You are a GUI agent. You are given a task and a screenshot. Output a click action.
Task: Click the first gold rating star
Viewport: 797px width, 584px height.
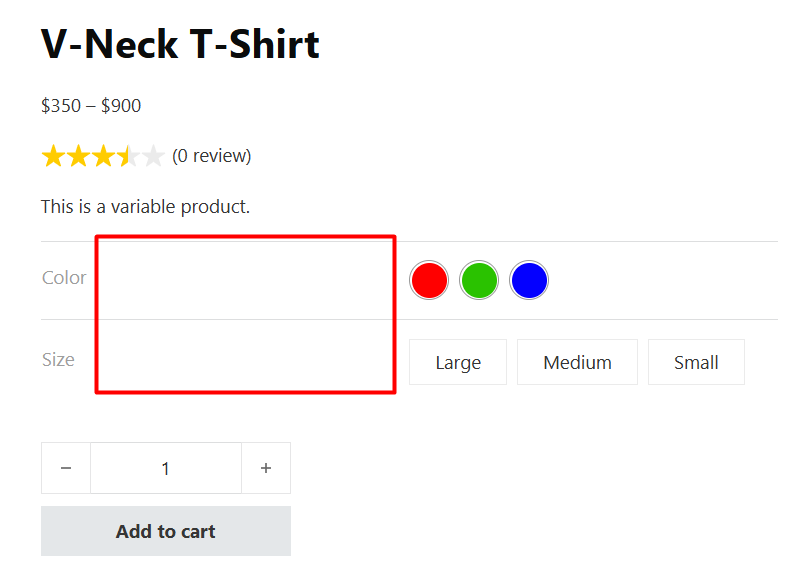pyautogui.click(x=53, y=156)
